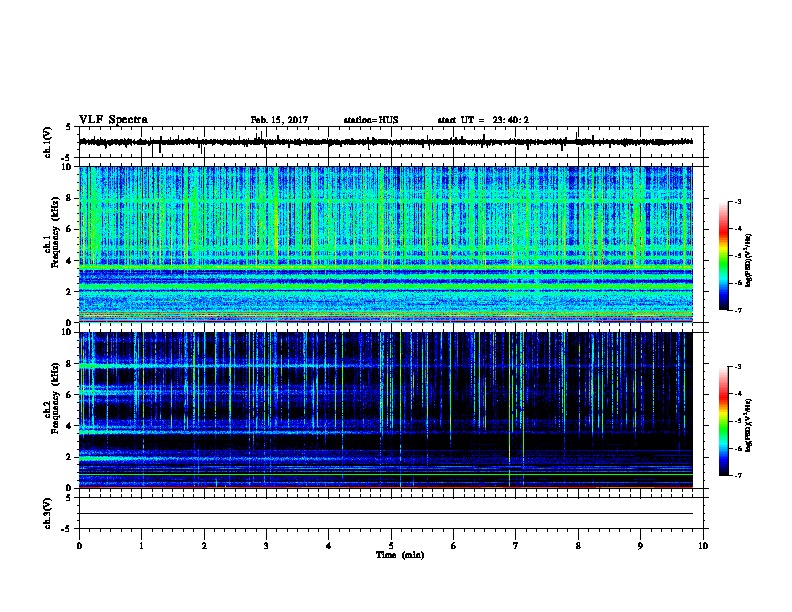
Task: Click the "-3" label on ch.1 colorbar
Action: (737, 201)
